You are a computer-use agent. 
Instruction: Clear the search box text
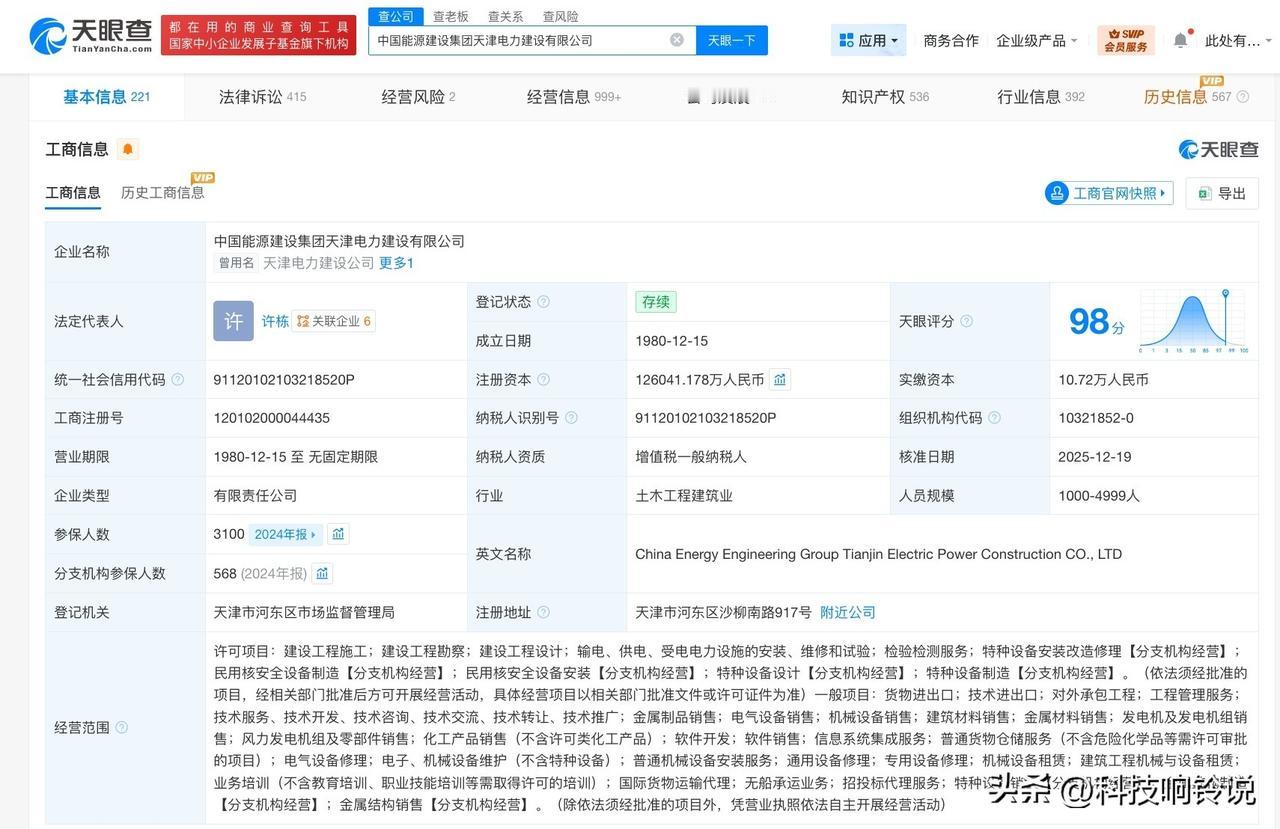(x=677, y=40)
